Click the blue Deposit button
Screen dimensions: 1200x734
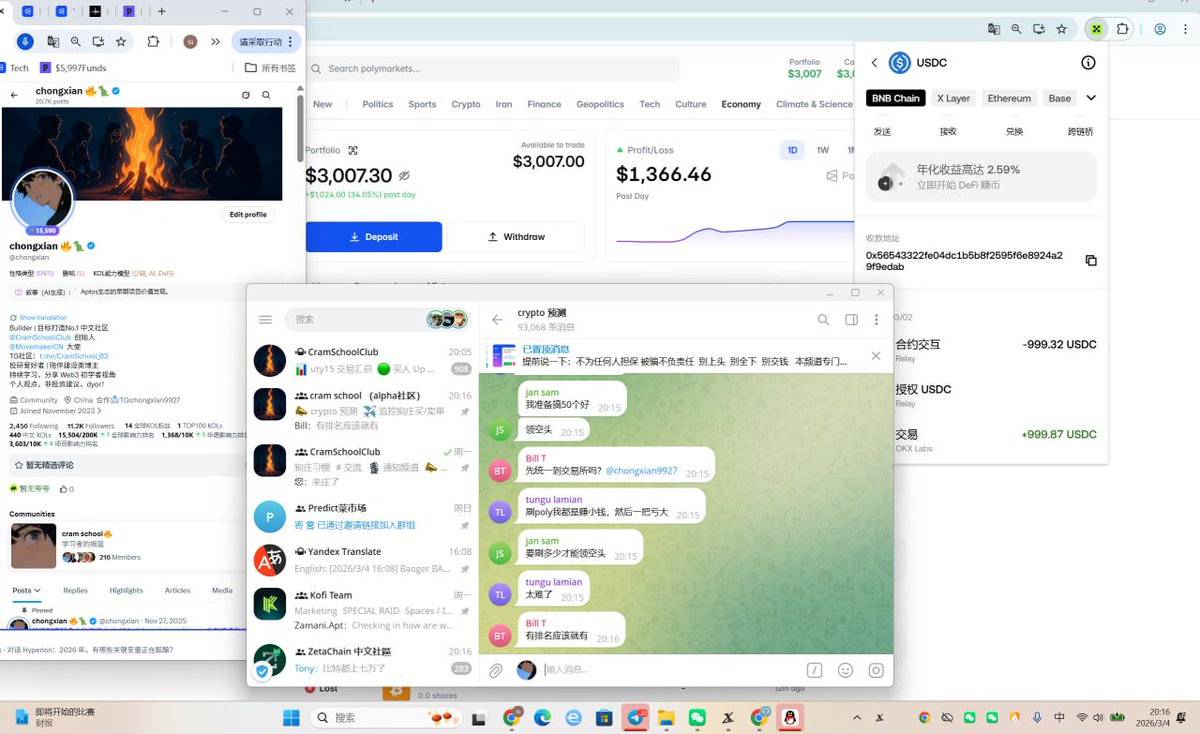tap(373, 237)
